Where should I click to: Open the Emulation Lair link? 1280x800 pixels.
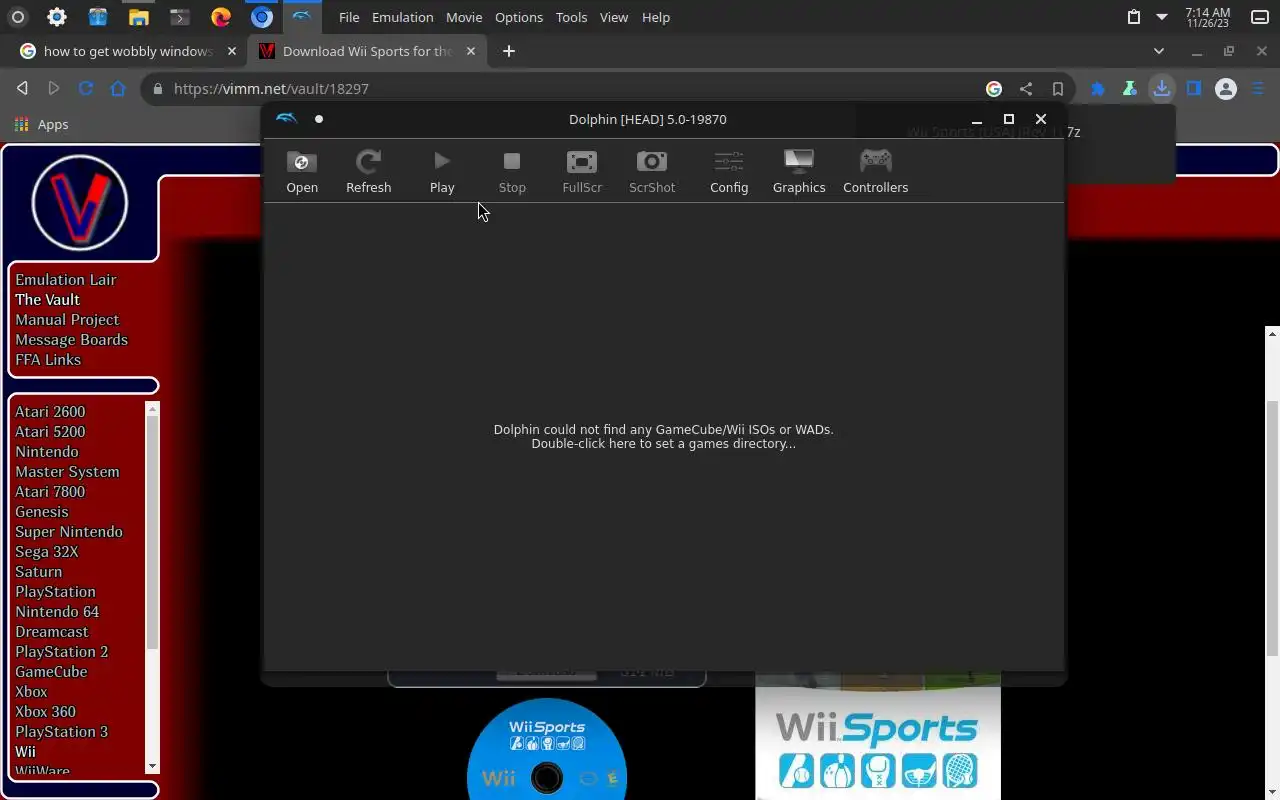pyautogui.click(x=66, y=280)
